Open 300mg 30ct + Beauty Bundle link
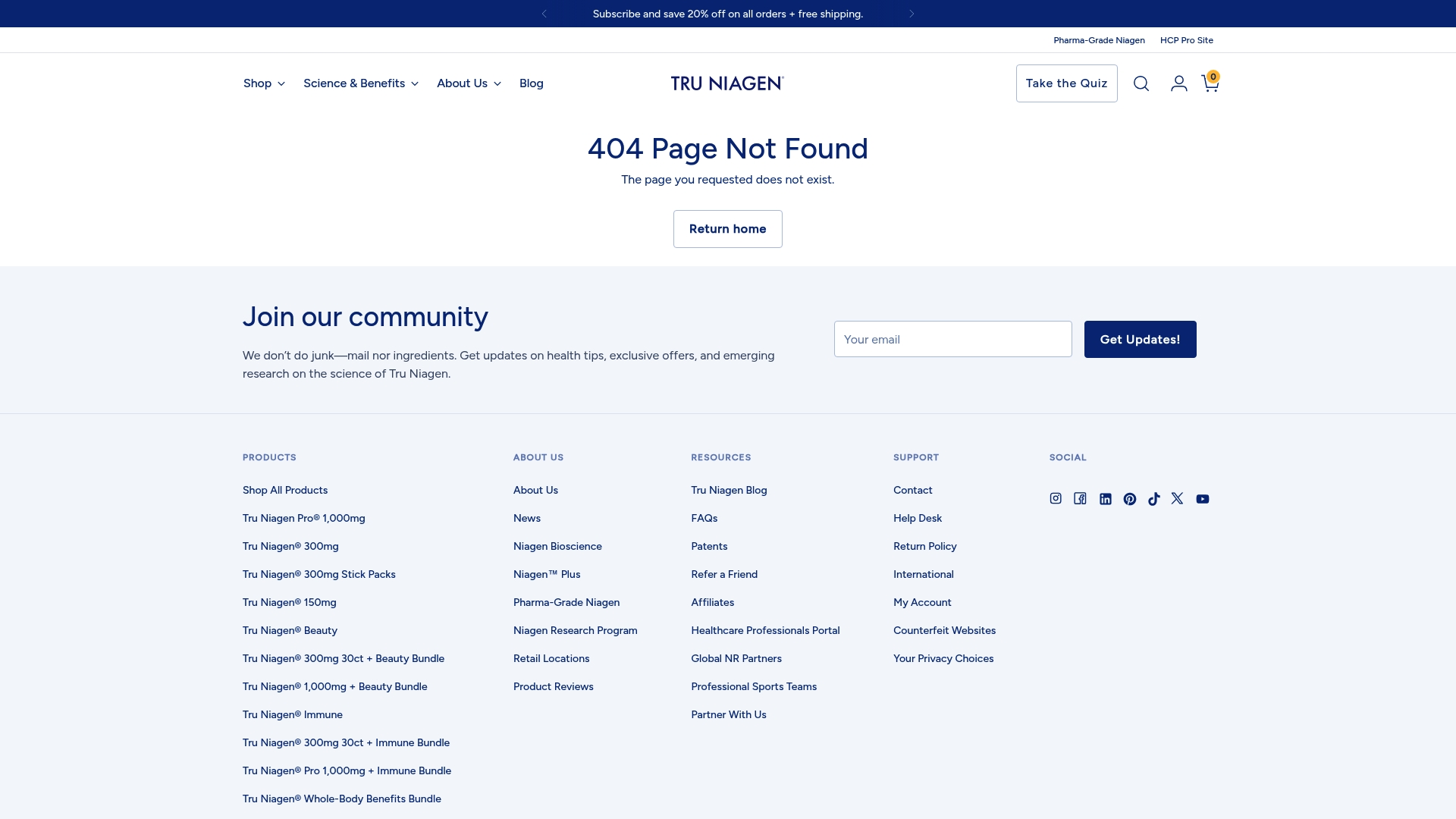 [x=344, y=659]
